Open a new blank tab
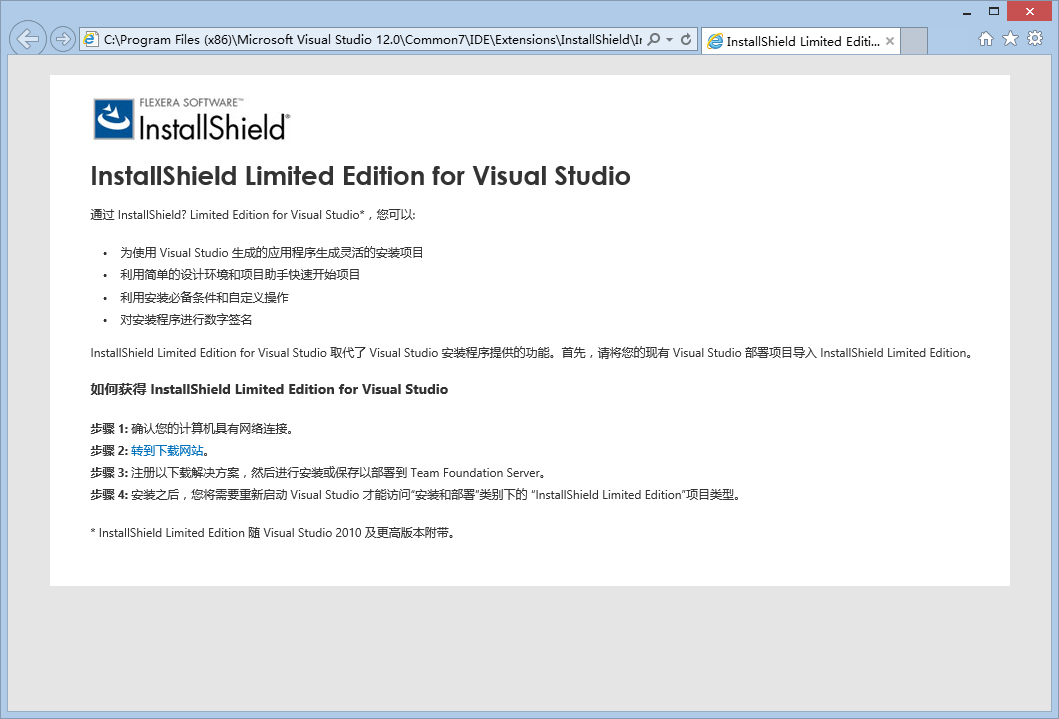1059x719 pixels. pyautogui.click(x=914, y=41)
